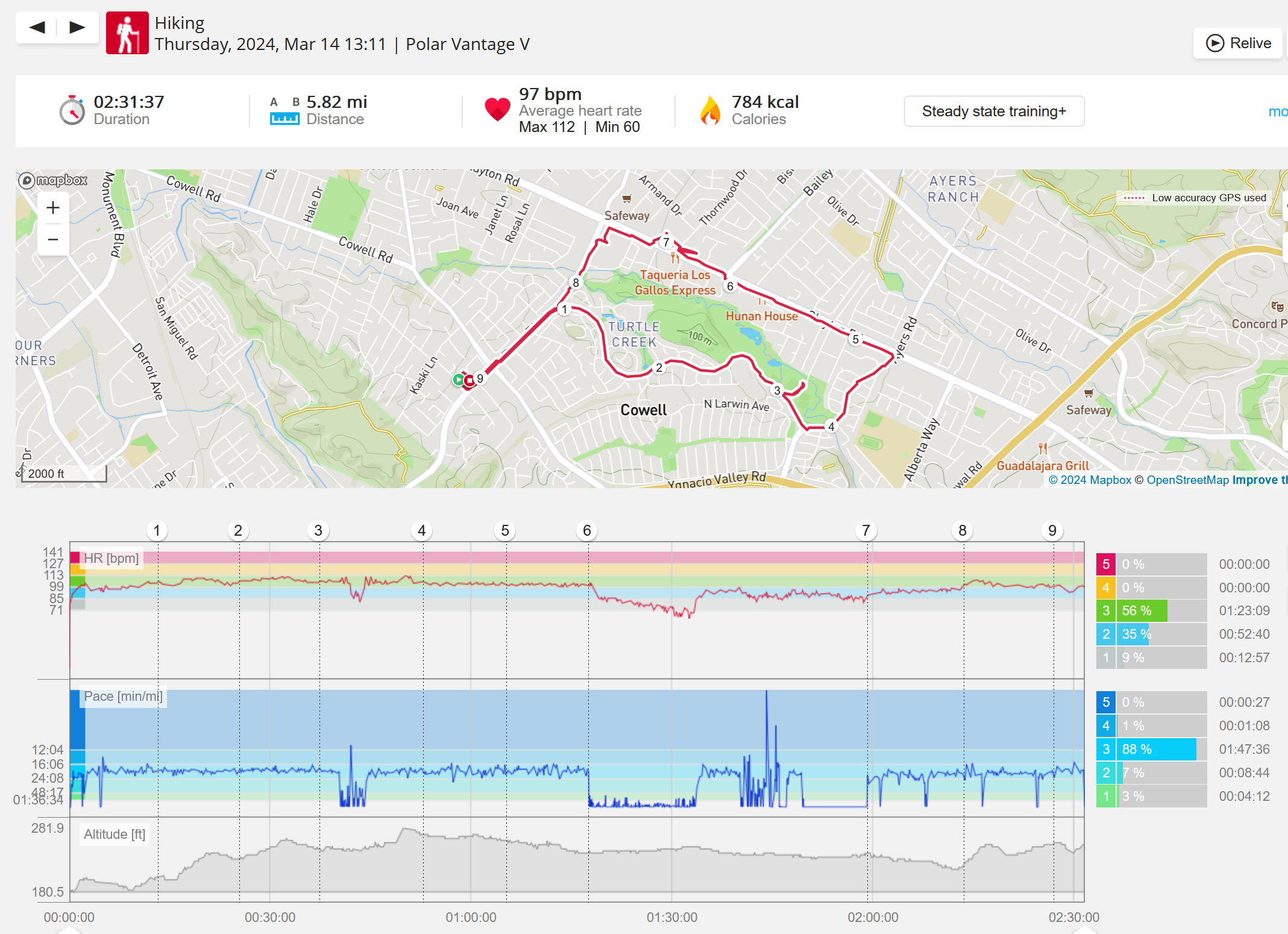
Task: Zoom in on the map
Action: [x=53, y=208]
